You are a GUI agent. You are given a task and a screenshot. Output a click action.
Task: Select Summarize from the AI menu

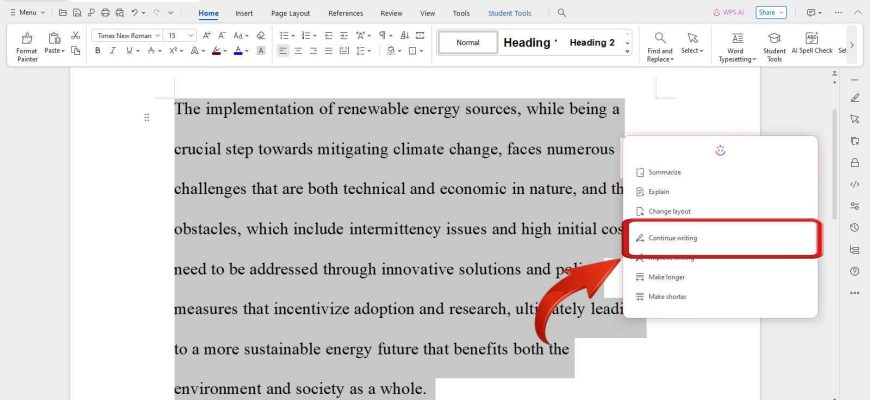(x=664, y=172)
